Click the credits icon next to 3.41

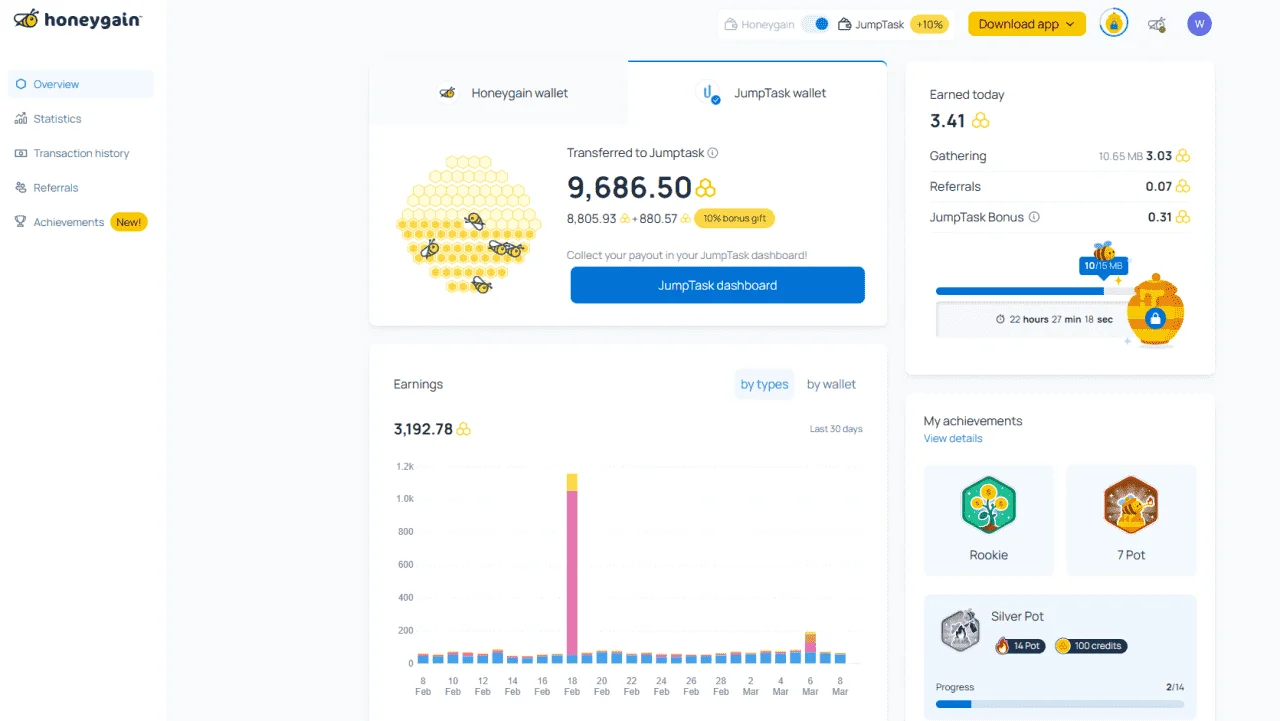click(981, 121)
